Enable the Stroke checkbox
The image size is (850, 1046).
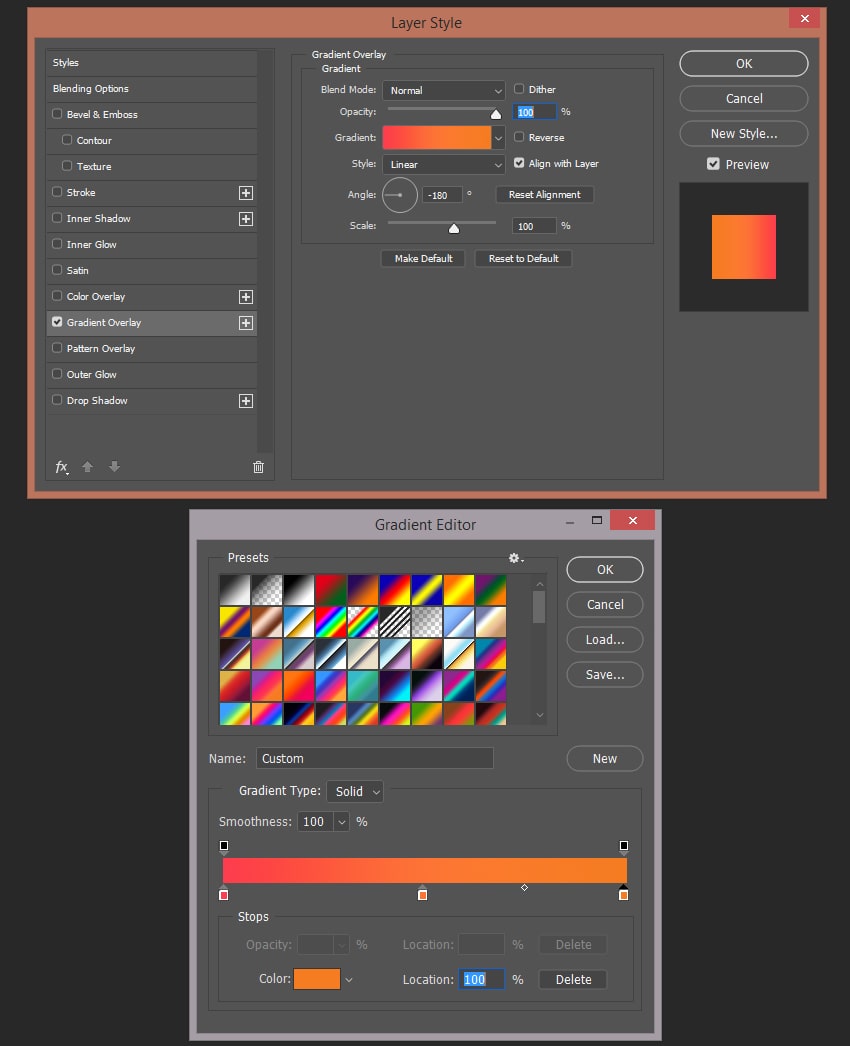pyautogui.click(x=57, y=192)
